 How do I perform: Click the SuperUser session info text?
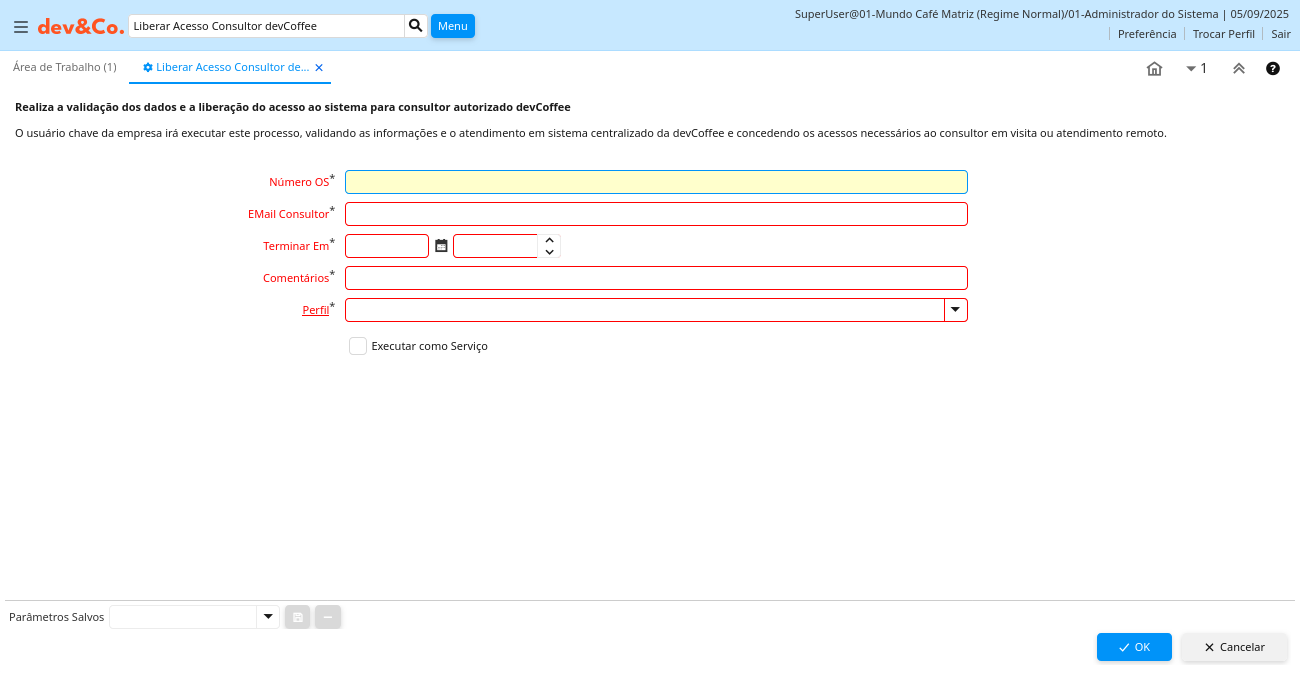click(1042, 14)
